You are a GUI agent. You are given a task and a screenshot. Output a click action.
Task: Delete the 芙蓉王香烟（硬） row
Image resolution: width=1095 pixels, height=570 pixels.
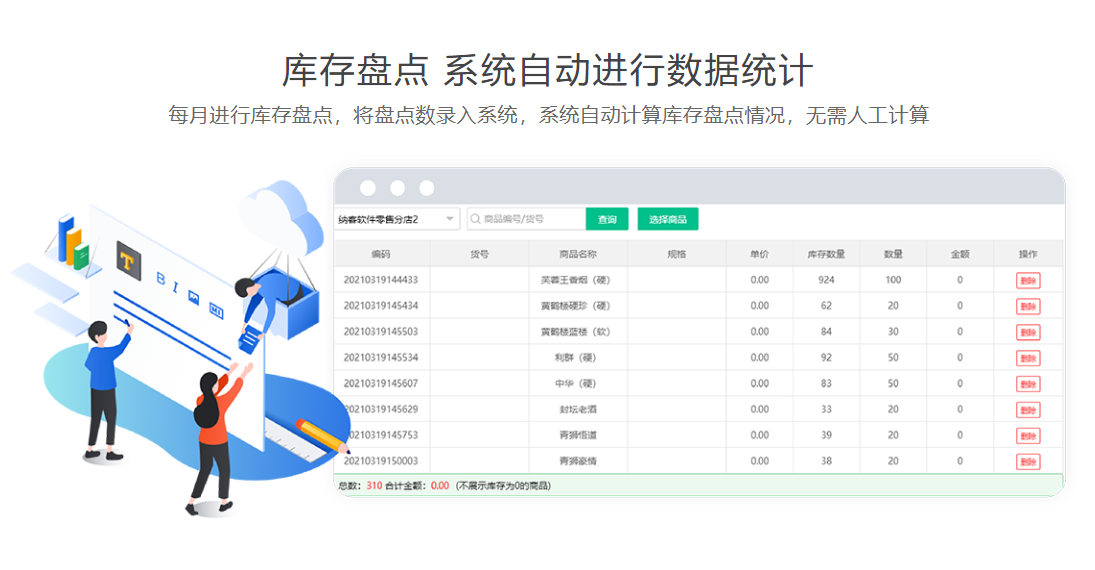pyautogui.click(x=1028, y=280)
